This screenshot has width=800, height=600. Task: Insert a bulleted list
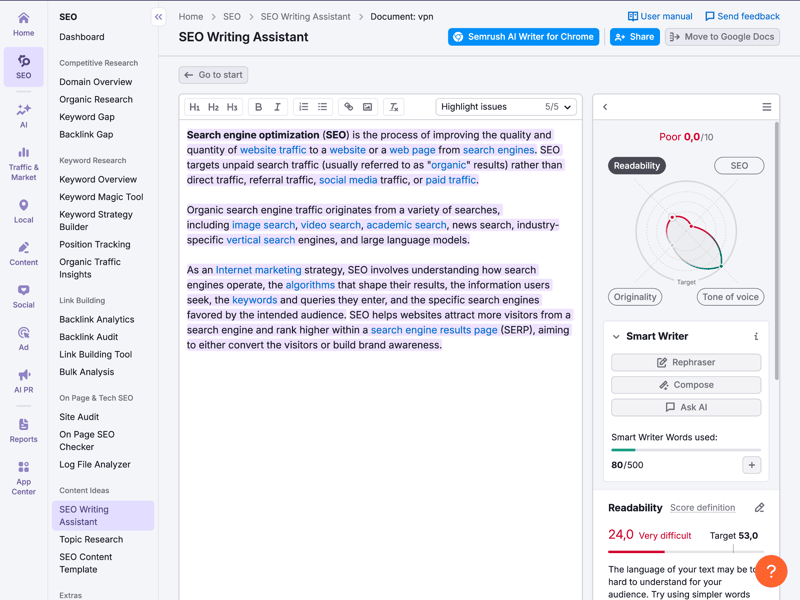tap(323, 107)
